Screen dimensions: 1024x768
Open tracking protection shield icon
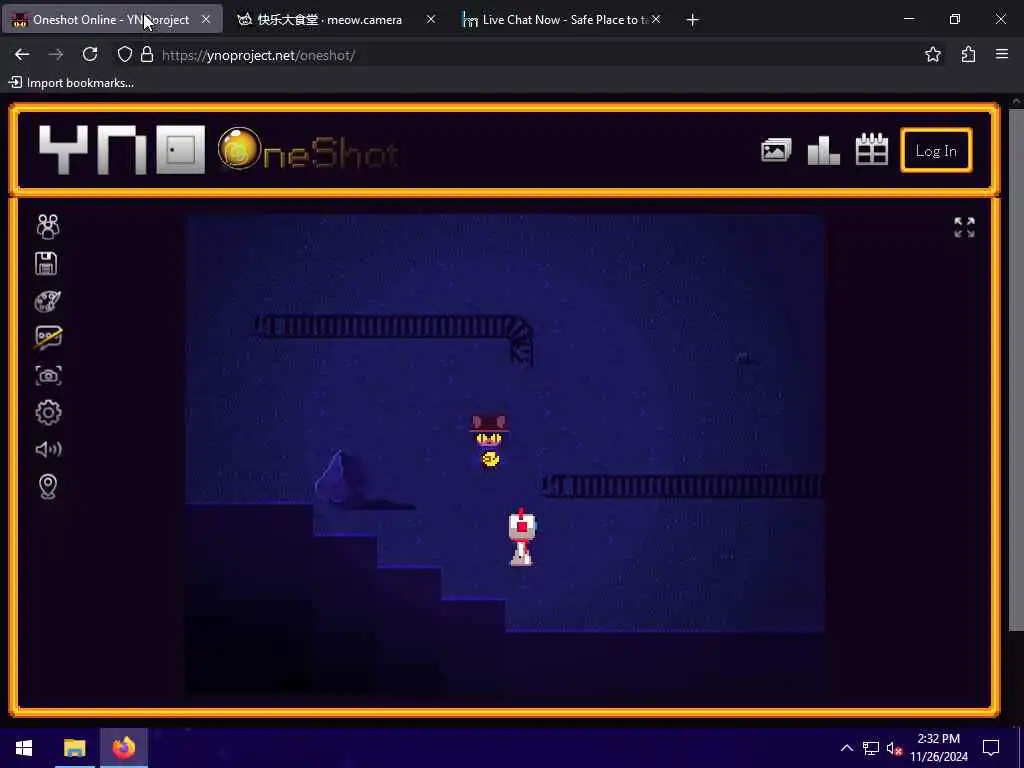click(124, 55)
